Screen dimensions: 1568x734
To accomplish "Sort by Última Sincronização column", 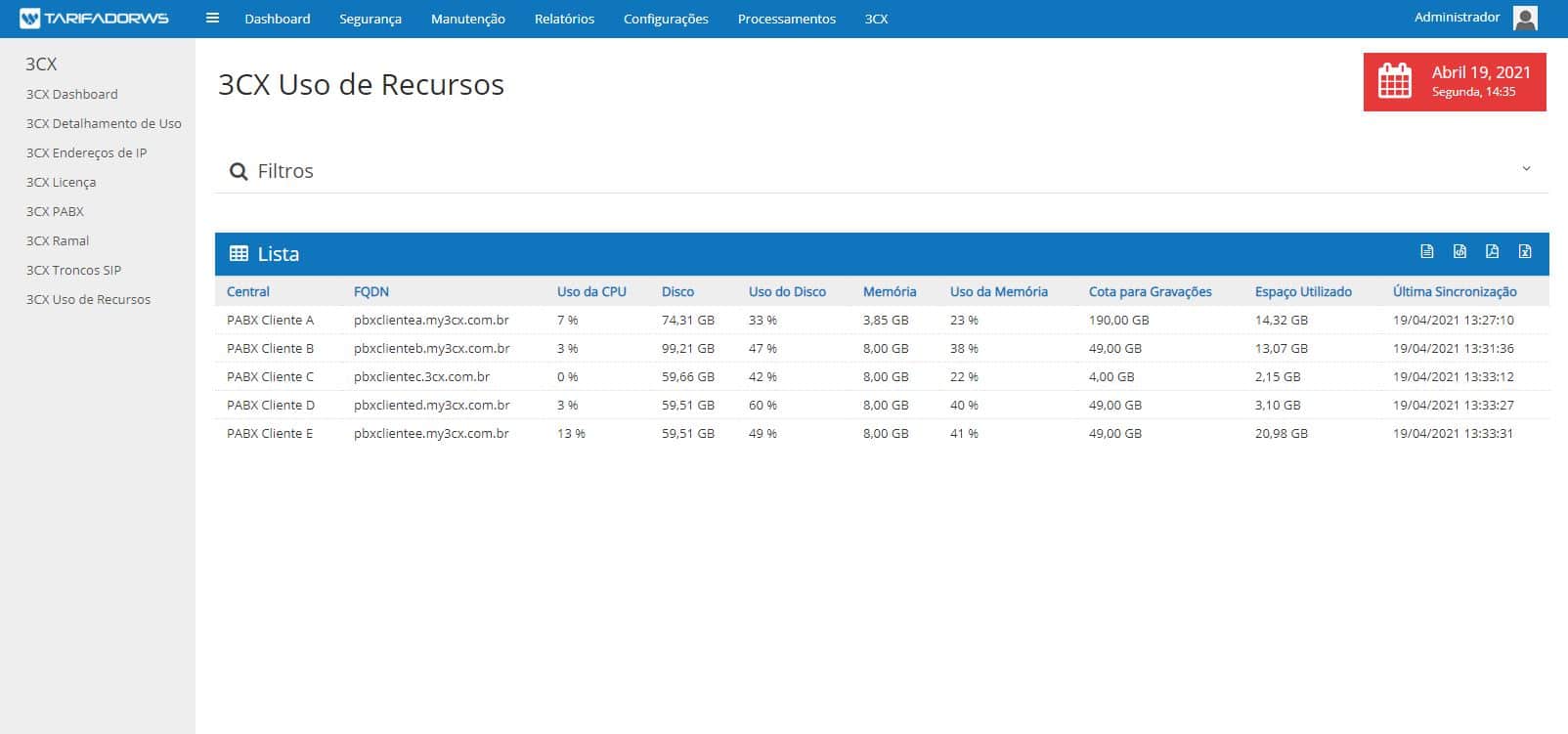I will tap(1455, 291).
